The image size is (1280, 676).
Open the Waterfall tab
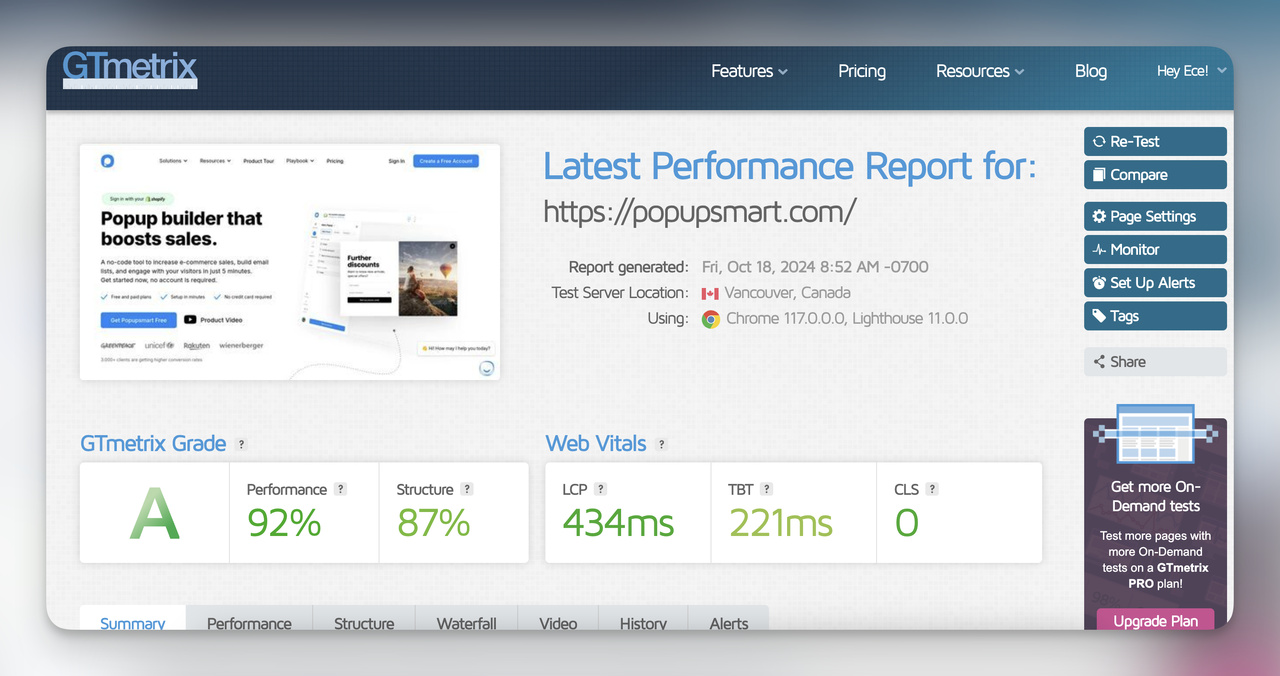(x=466, y=620)
